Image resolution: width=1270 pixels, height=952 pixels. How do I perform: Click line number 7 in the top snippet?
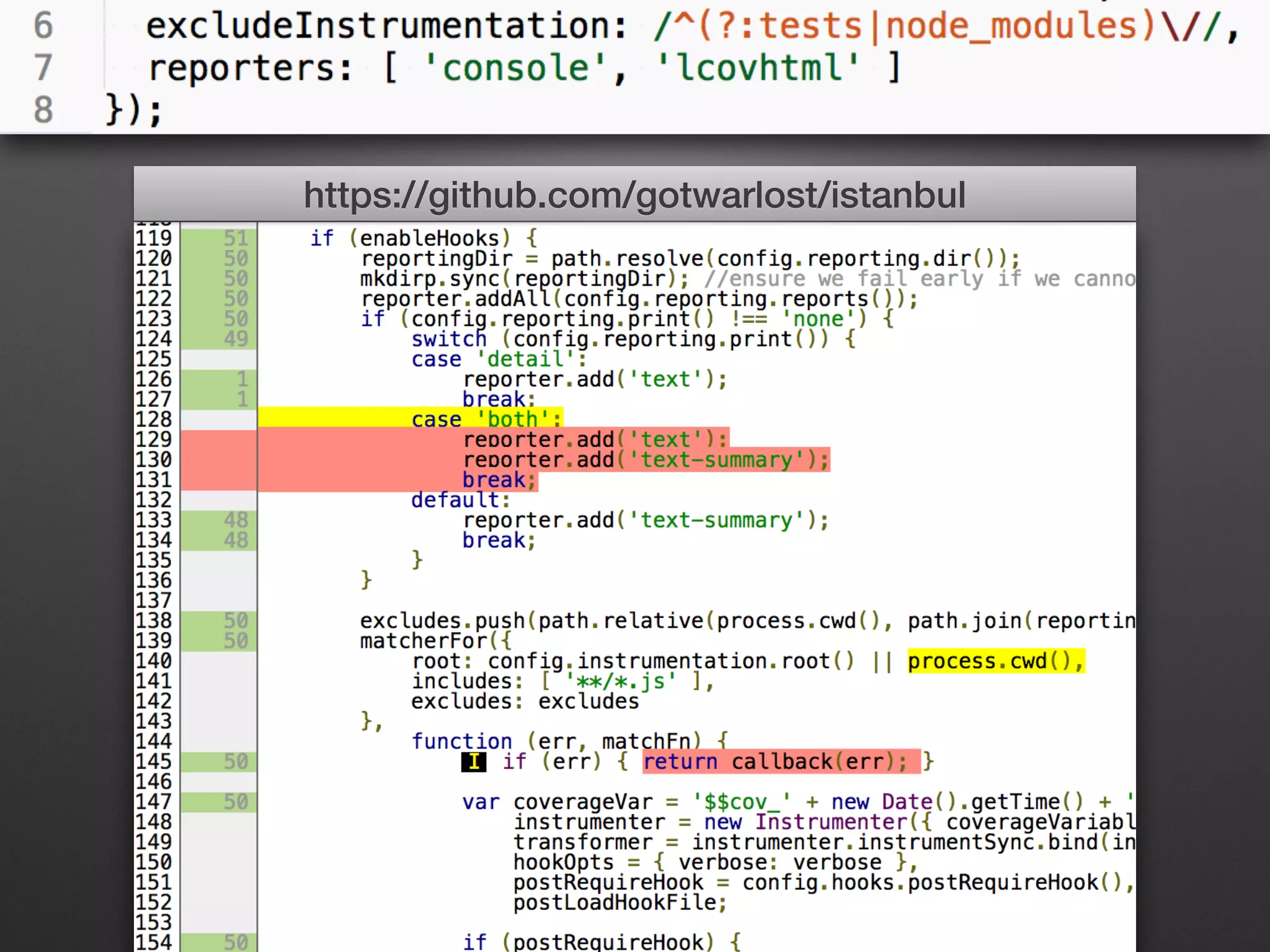click(x=43, y=68)
